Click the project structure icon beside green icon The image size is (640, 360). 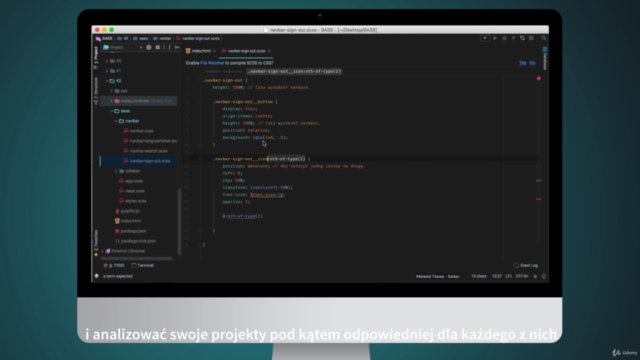pos(531,38)
